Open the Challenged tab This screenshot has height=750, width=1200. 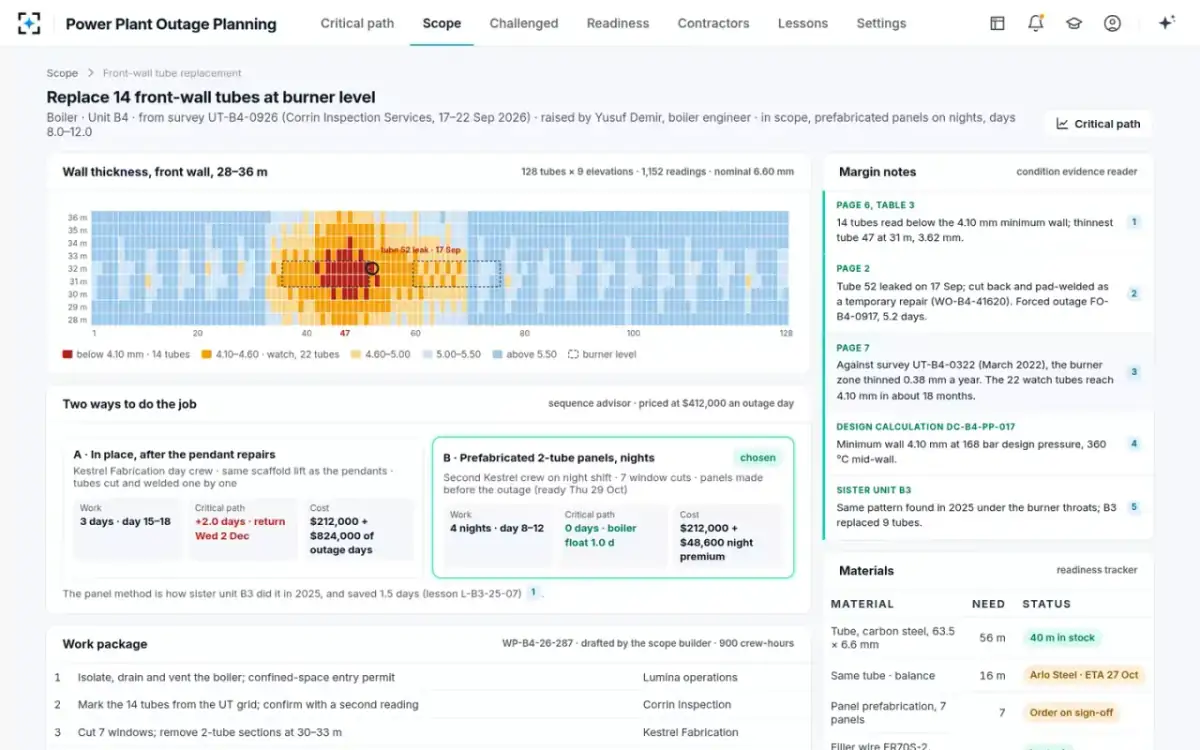tap(524, 23)
